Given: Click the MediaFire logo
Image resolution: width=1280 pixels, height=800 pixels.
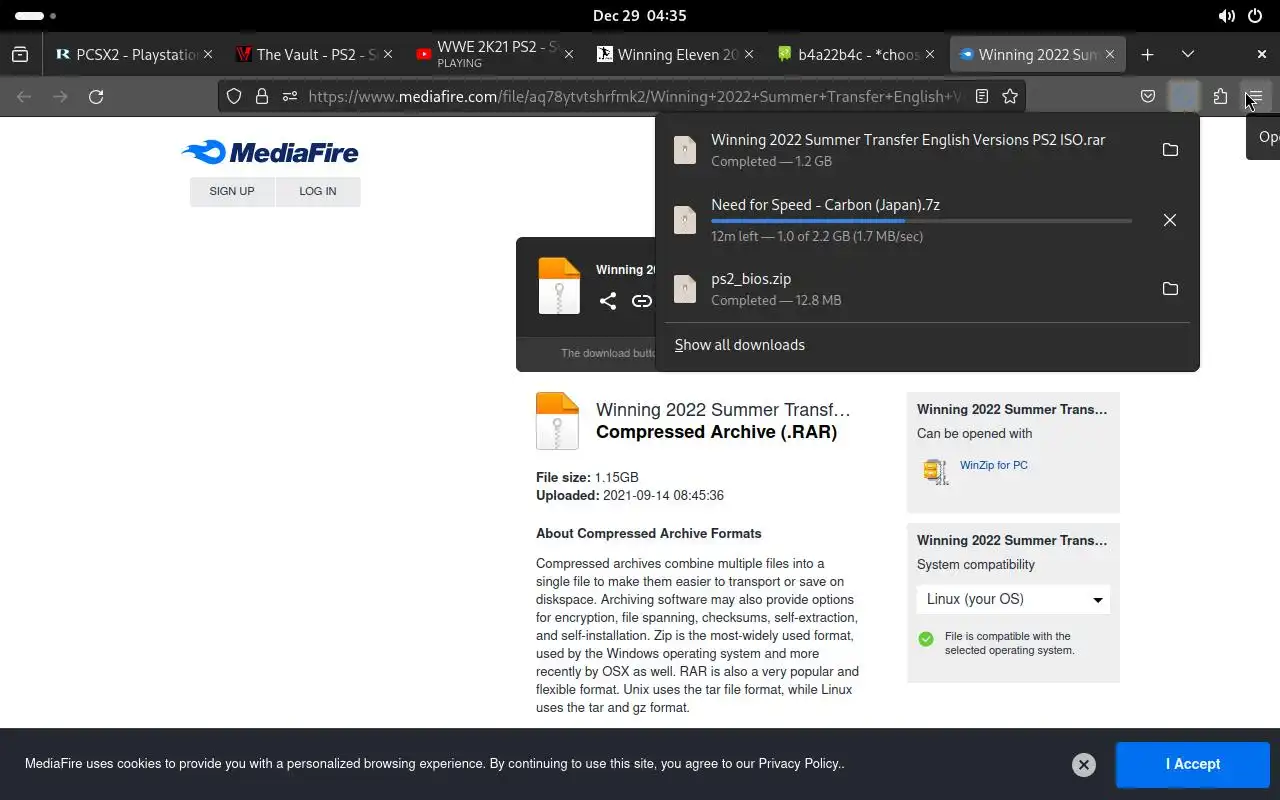Looking at the screenshot, I should (x=270, y=152).
